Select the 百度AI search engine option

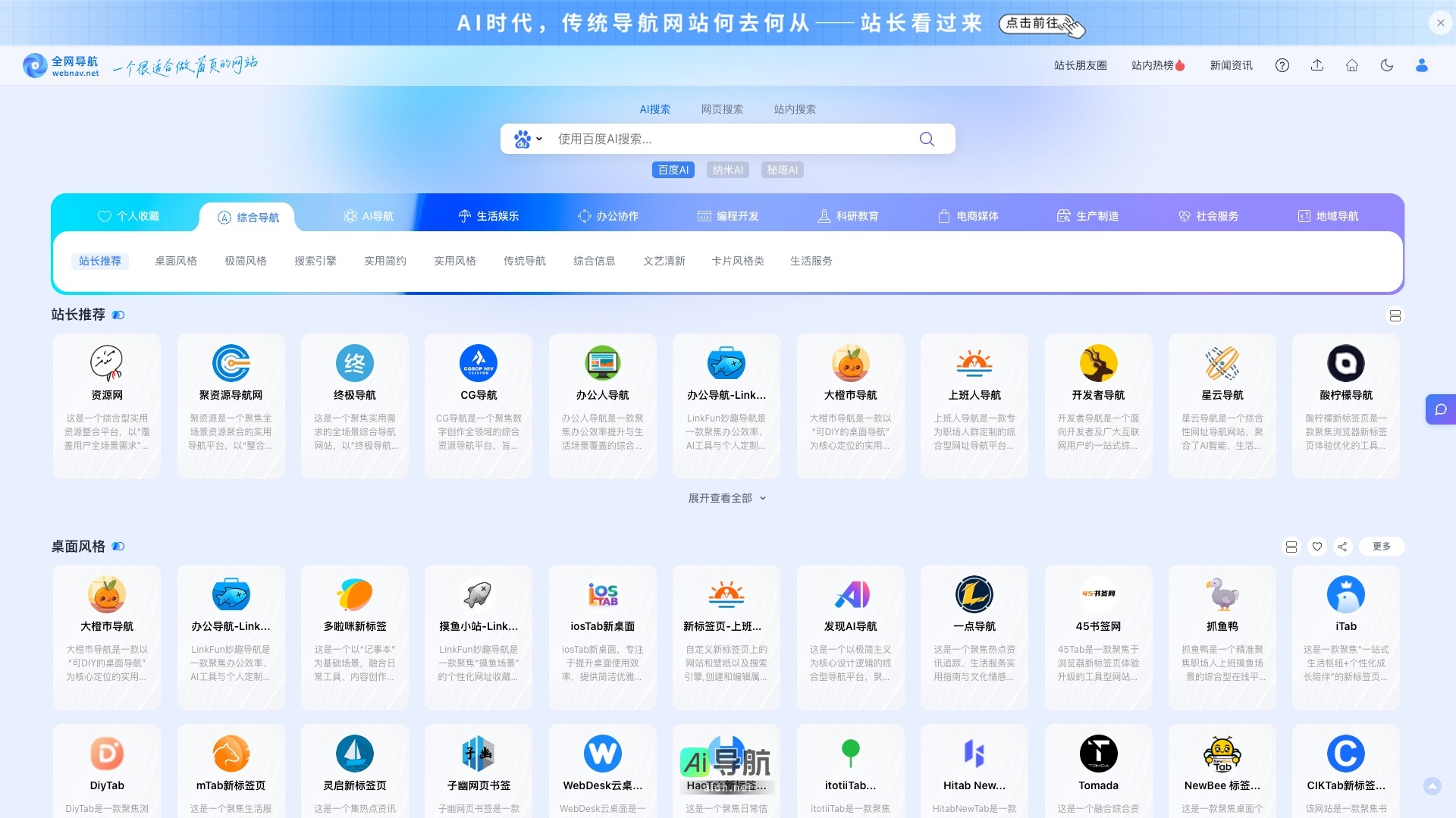tap(673, 170)
